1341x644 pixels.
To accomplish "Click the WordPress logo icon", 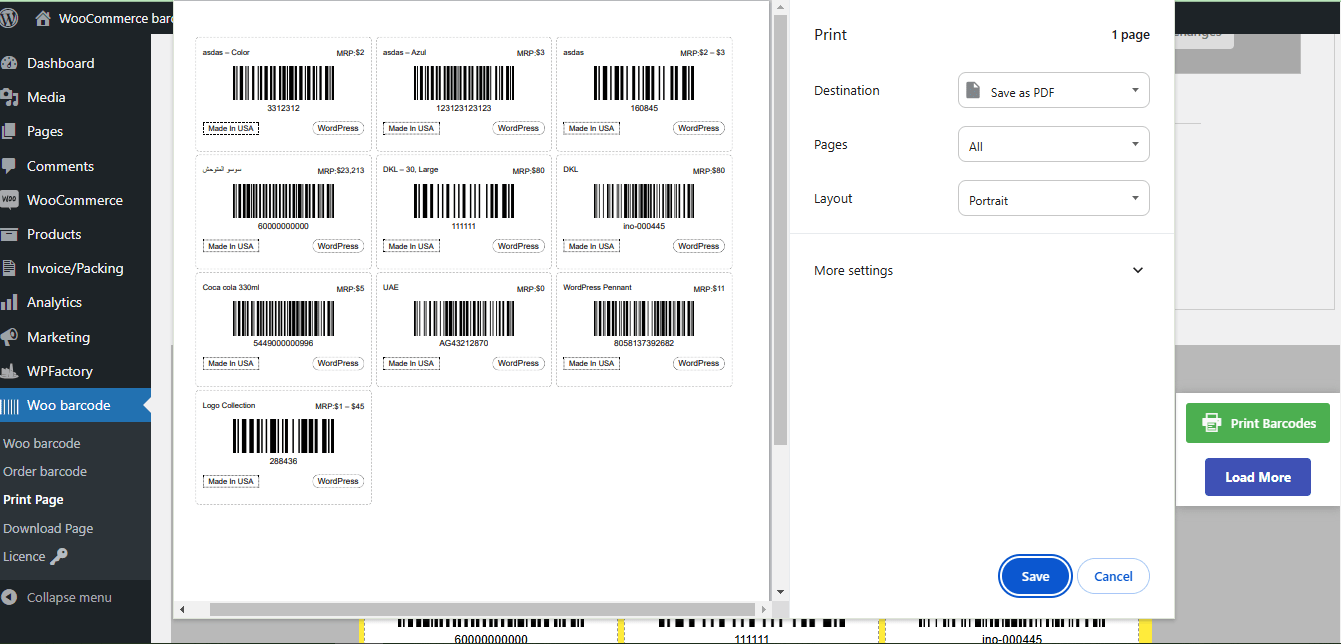I will pyautogui.click(x=9, y=18).
